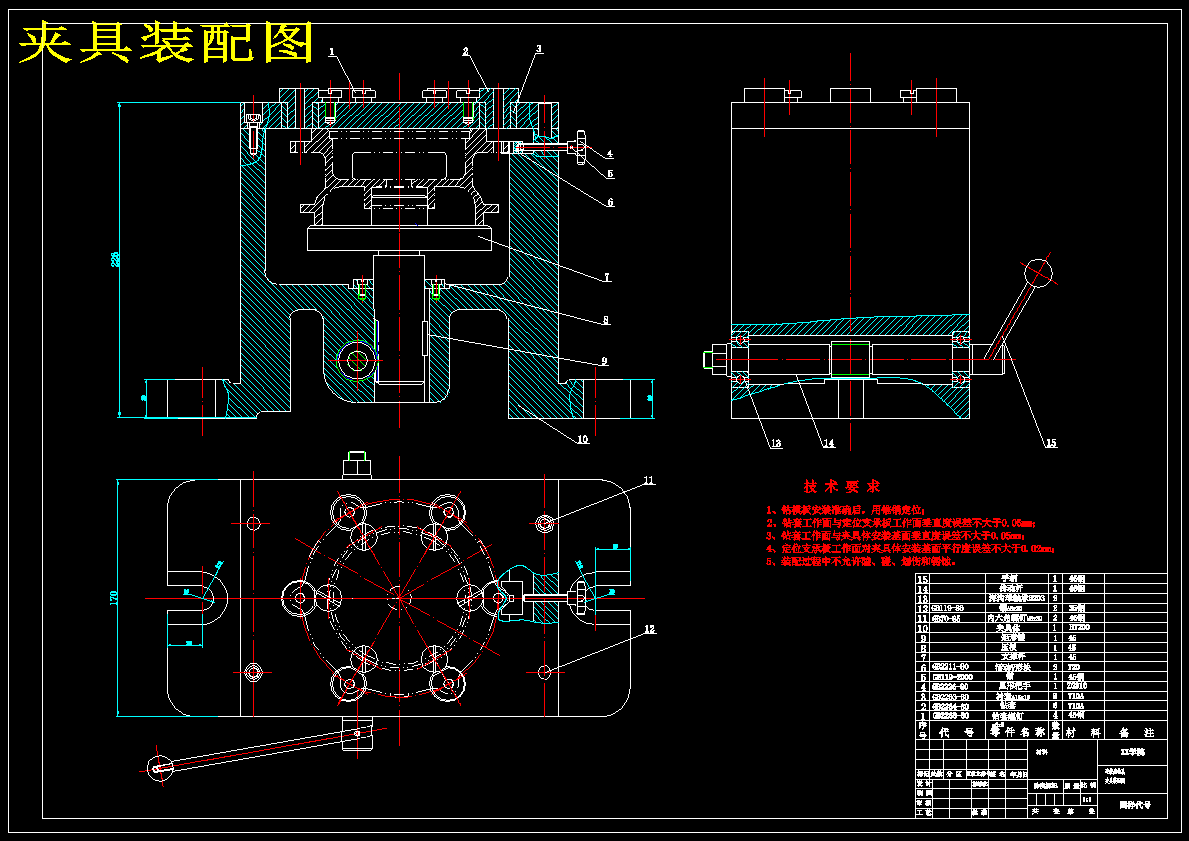This screenshot has height=841, width=1189.
Task: Click callout number 4 beside the knob screw
Action: pos(609,154)
